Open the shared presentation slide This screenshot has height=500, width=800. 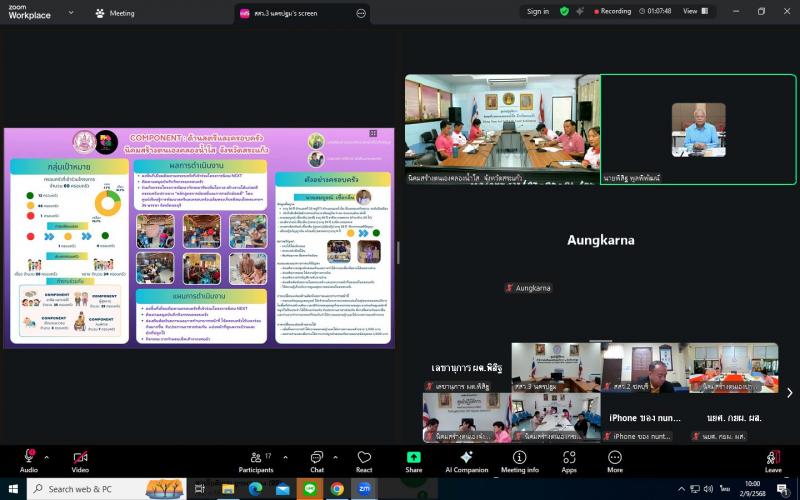199,238
